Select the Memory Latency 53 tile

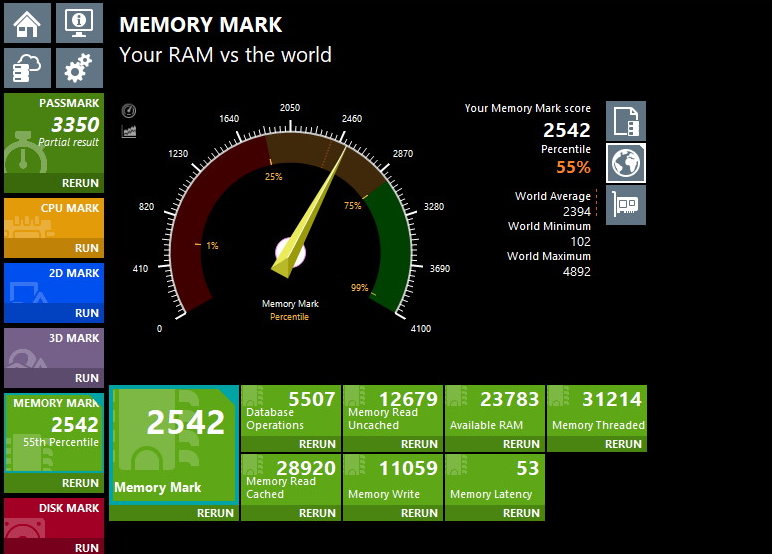(495, 480)
